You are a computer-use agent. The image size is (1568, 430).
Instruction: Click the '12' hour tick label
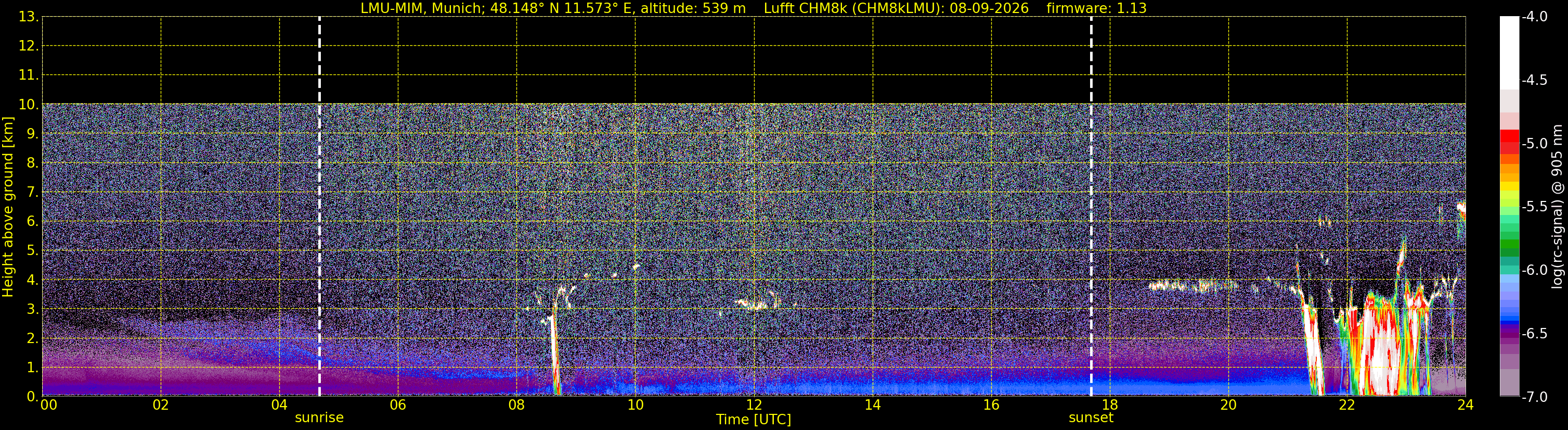[754, 405]
